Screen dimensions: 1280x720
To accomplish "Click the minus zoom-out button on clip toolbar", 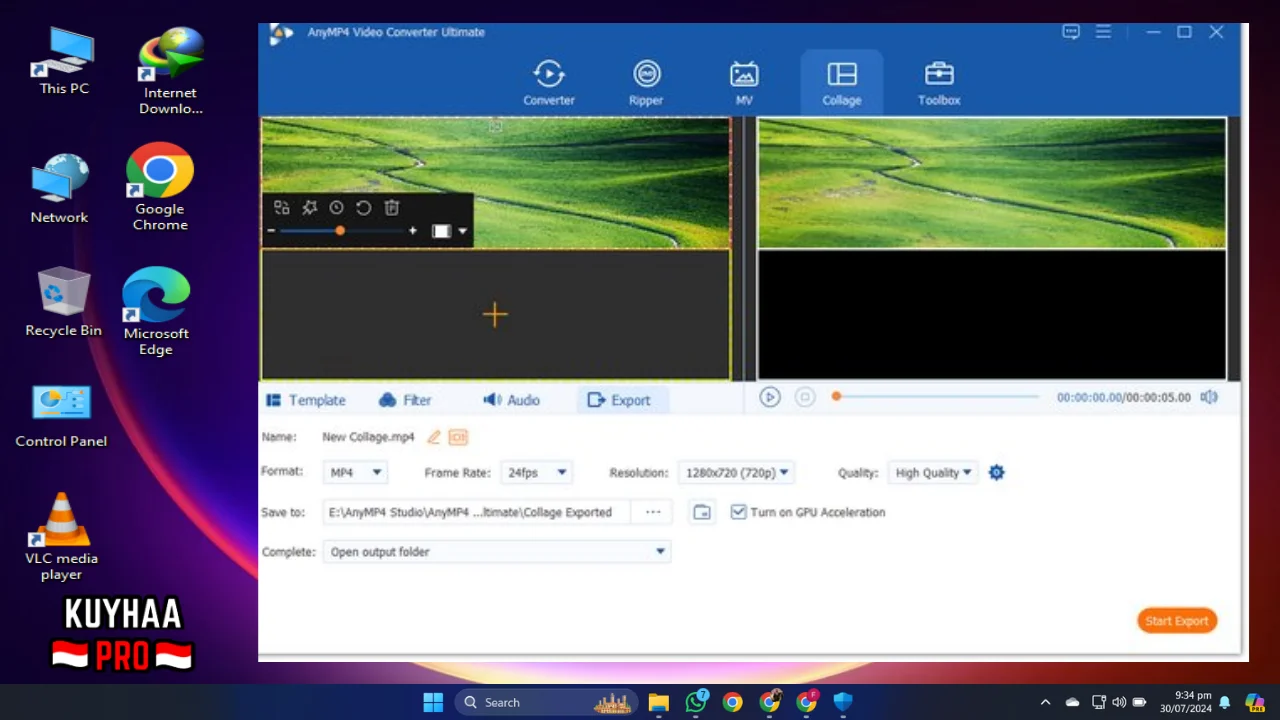I will pyautogui.click(x=271, y=231).
